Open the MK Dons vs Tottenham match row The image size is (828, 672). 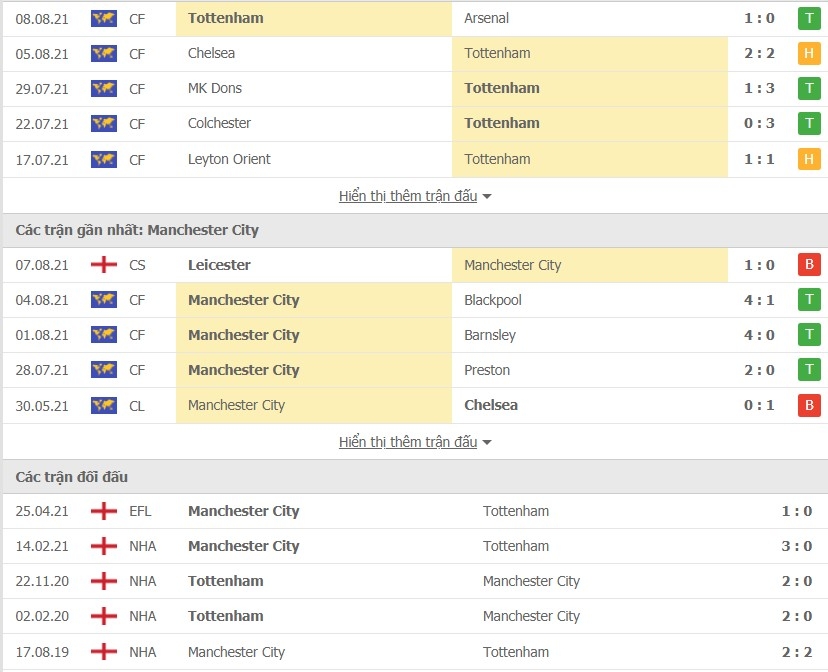tap(415, 89)
